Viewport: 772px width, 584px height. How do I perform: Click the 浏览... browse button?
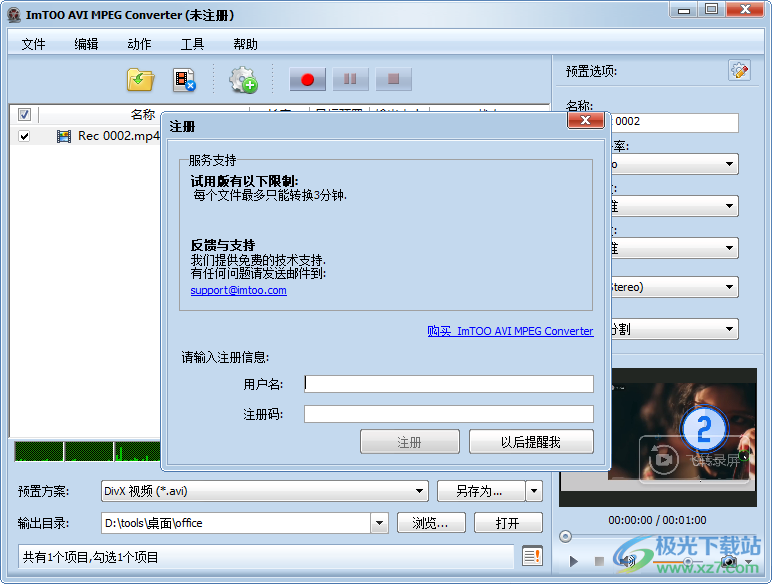(x=431, y=523)
